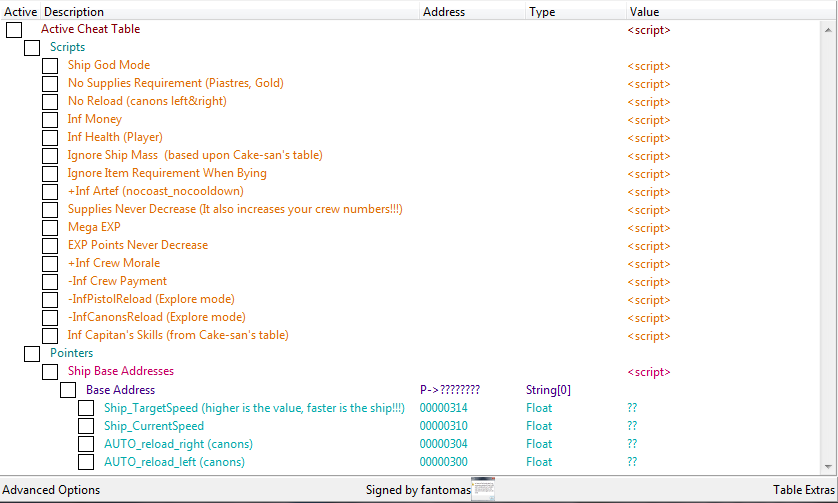
Task: Toggle the Active Cheat Table root checkbox
Action: [14, 30]
